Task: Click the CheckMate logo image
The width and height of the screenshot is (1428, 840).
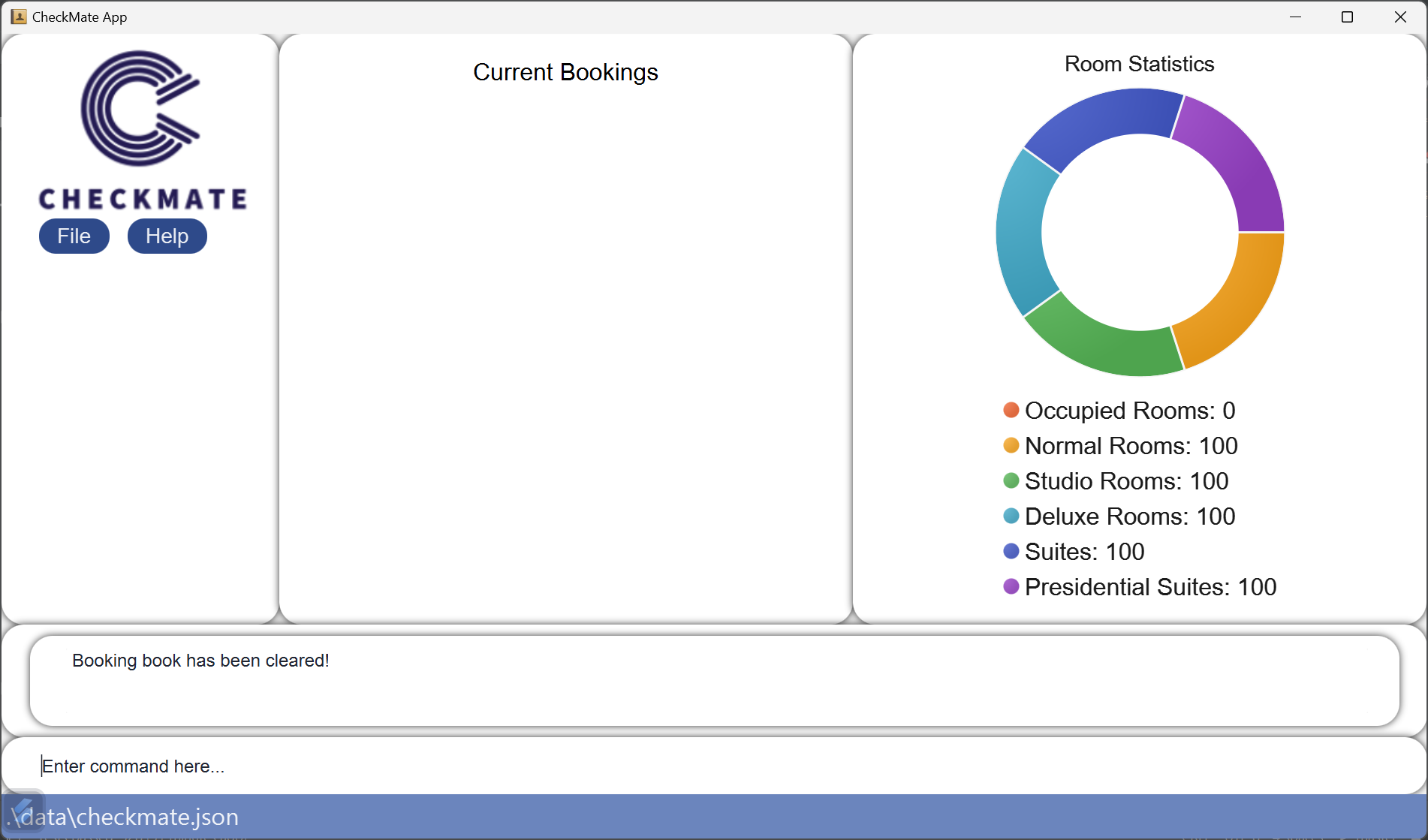Action: pos(142,130)
